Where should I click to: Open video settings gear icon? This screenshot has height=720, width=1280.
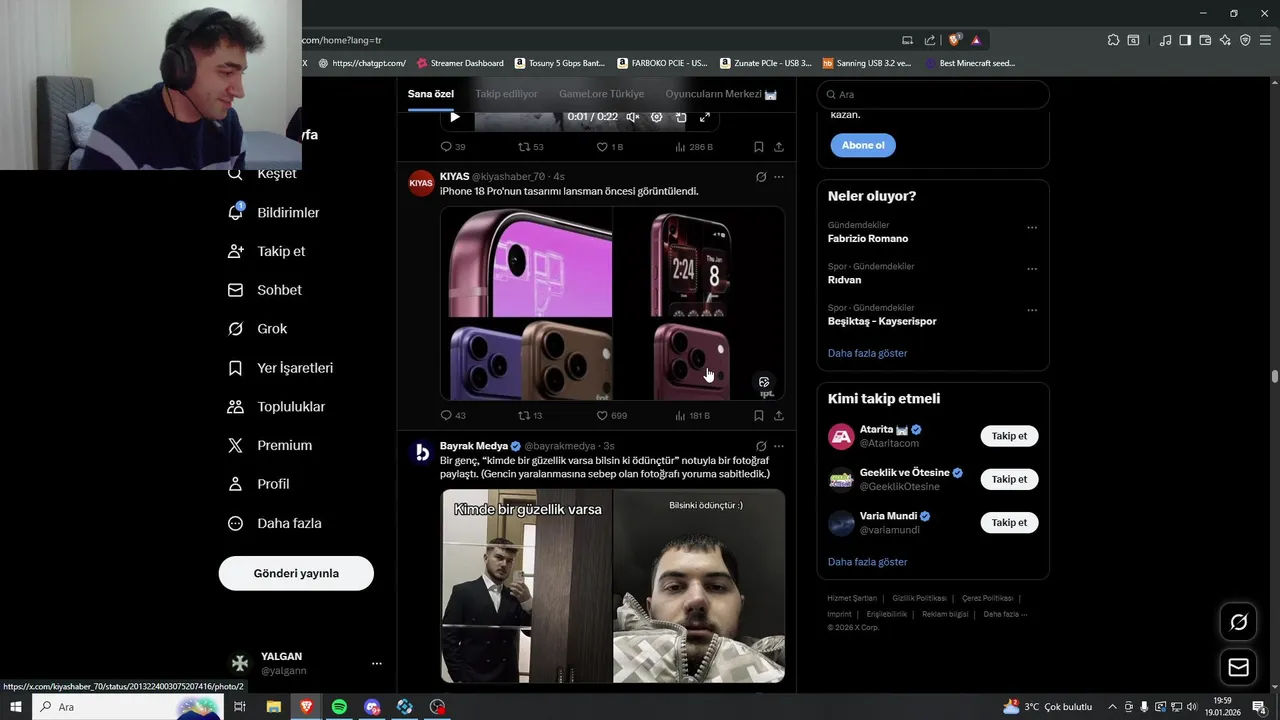click(657, 117)
